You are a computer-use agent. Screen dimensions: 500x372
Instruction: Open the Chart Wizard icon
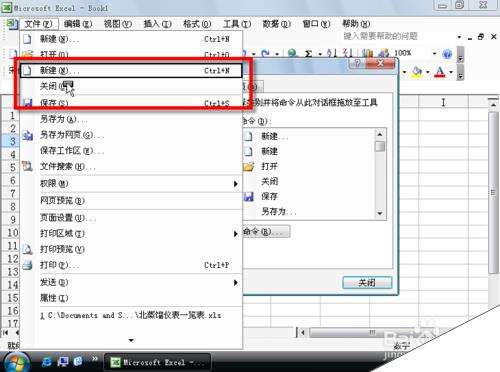pyautogui.click(x=367, y=53)
